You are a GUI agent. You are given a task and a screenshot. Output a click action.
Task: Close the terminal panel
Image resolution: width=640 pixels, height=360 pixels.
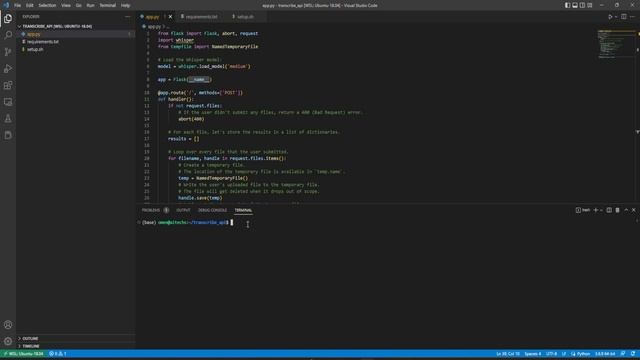634,210
